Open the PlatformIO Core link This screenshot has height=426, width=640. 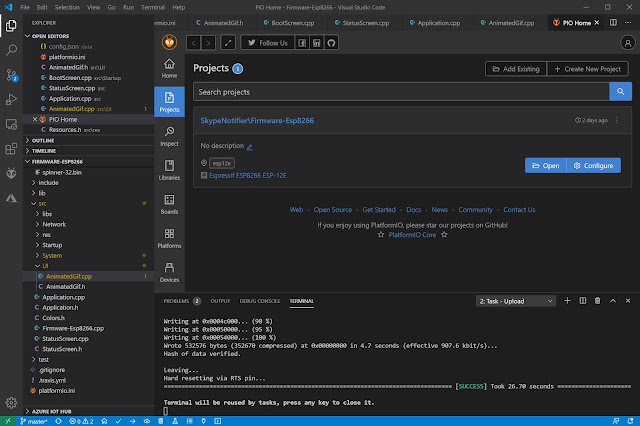pyautogui.click(x=412, y=235)
